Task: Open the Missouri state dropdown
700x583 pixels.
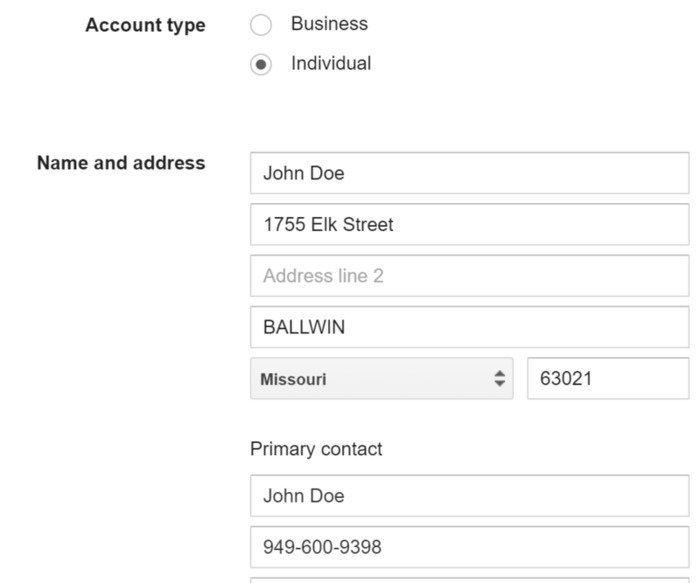Action: (381, 379)
